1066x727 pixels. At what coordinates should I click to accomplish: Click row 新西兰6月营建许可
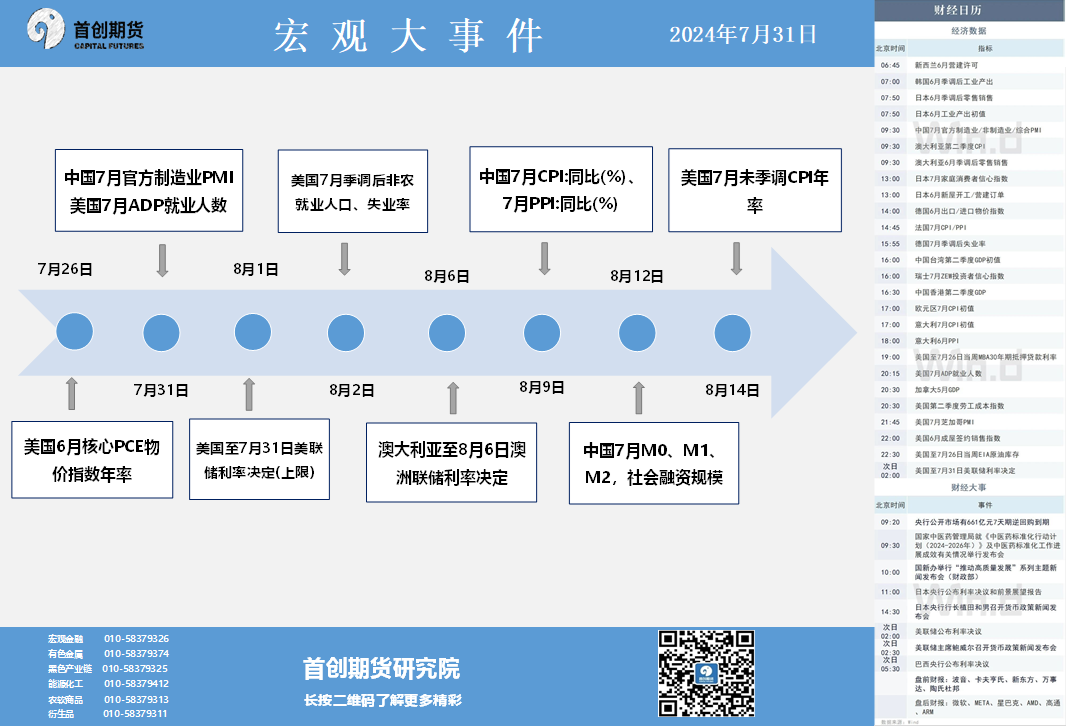click(969, 65)
